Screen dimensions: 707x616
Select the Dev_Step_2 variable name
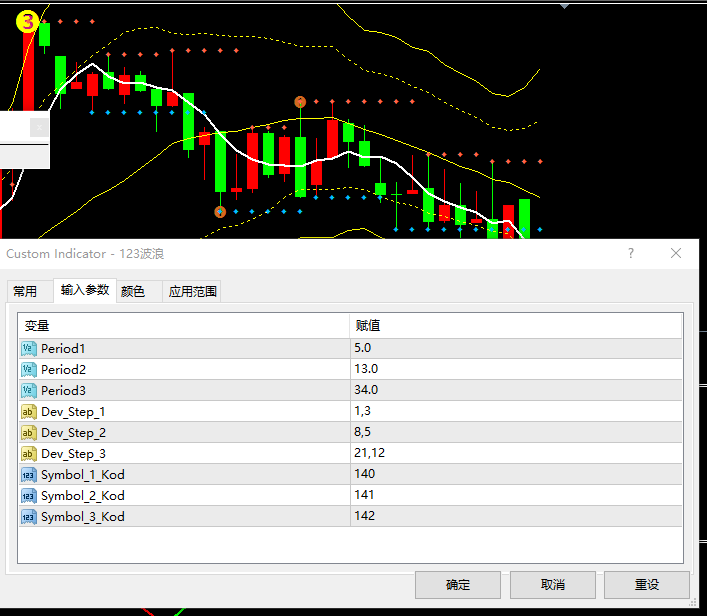point(73,433)
